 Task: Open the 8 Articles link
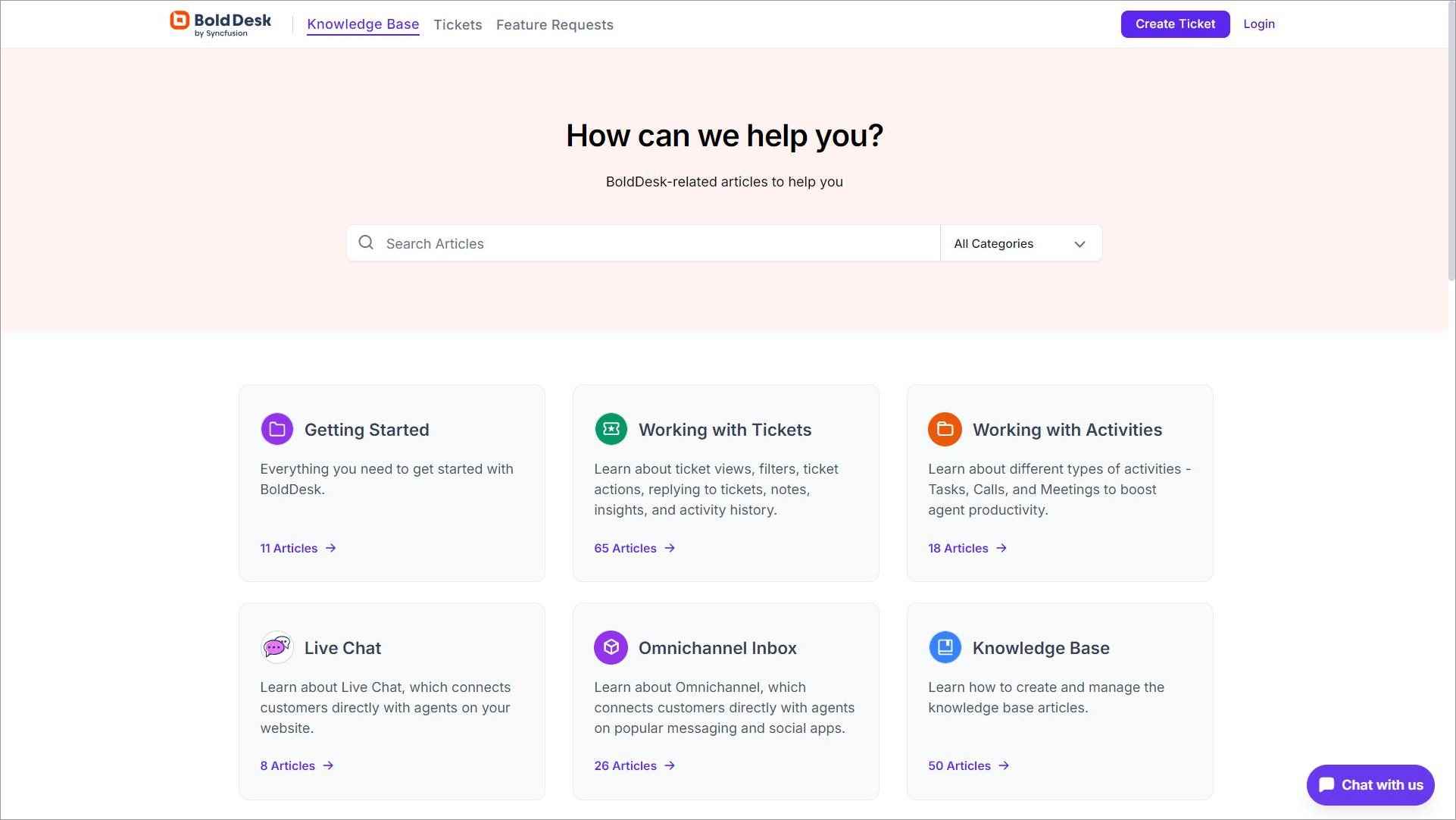297,765
